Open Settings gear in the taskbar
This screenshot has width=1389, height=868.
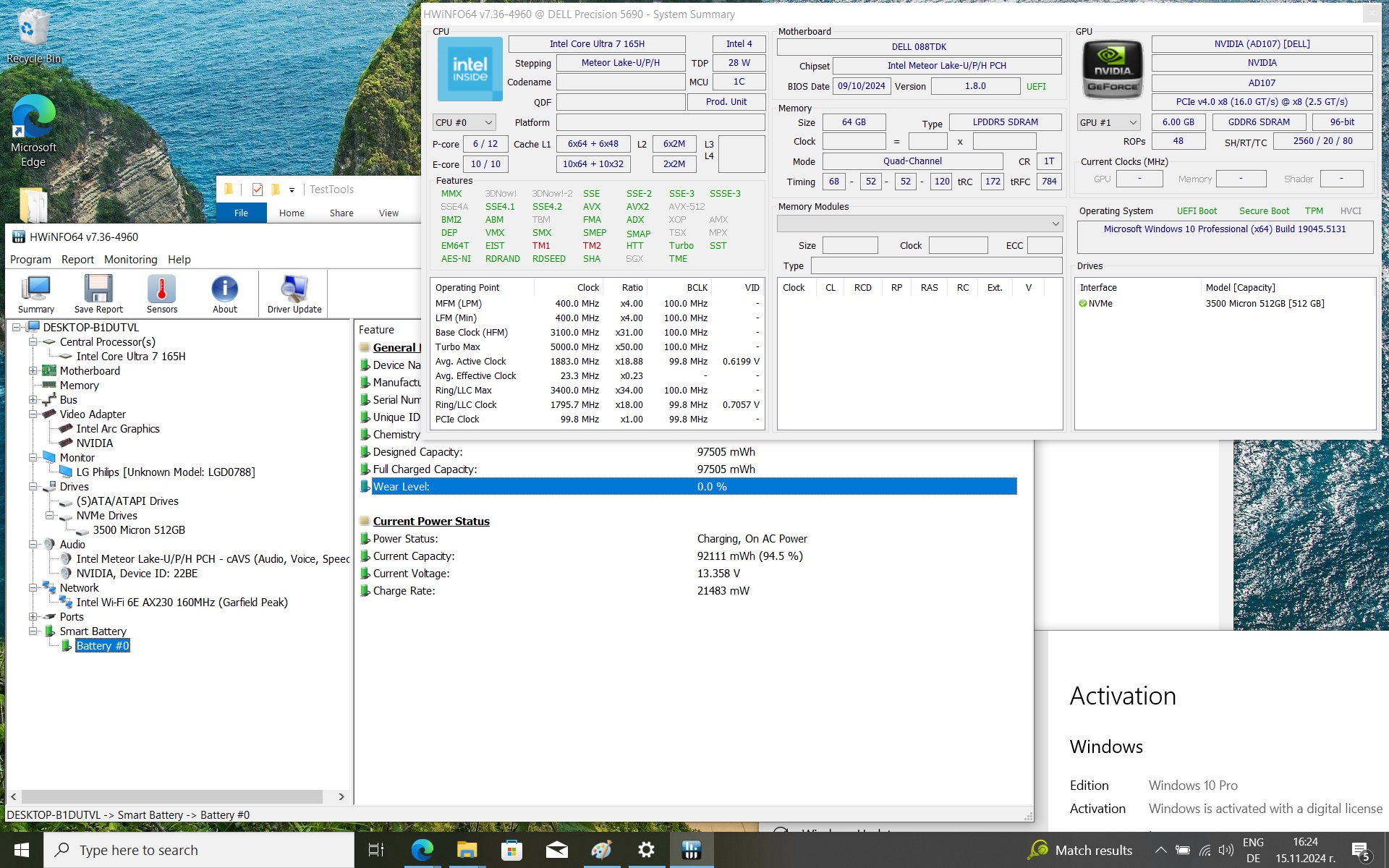pos(646,850)
